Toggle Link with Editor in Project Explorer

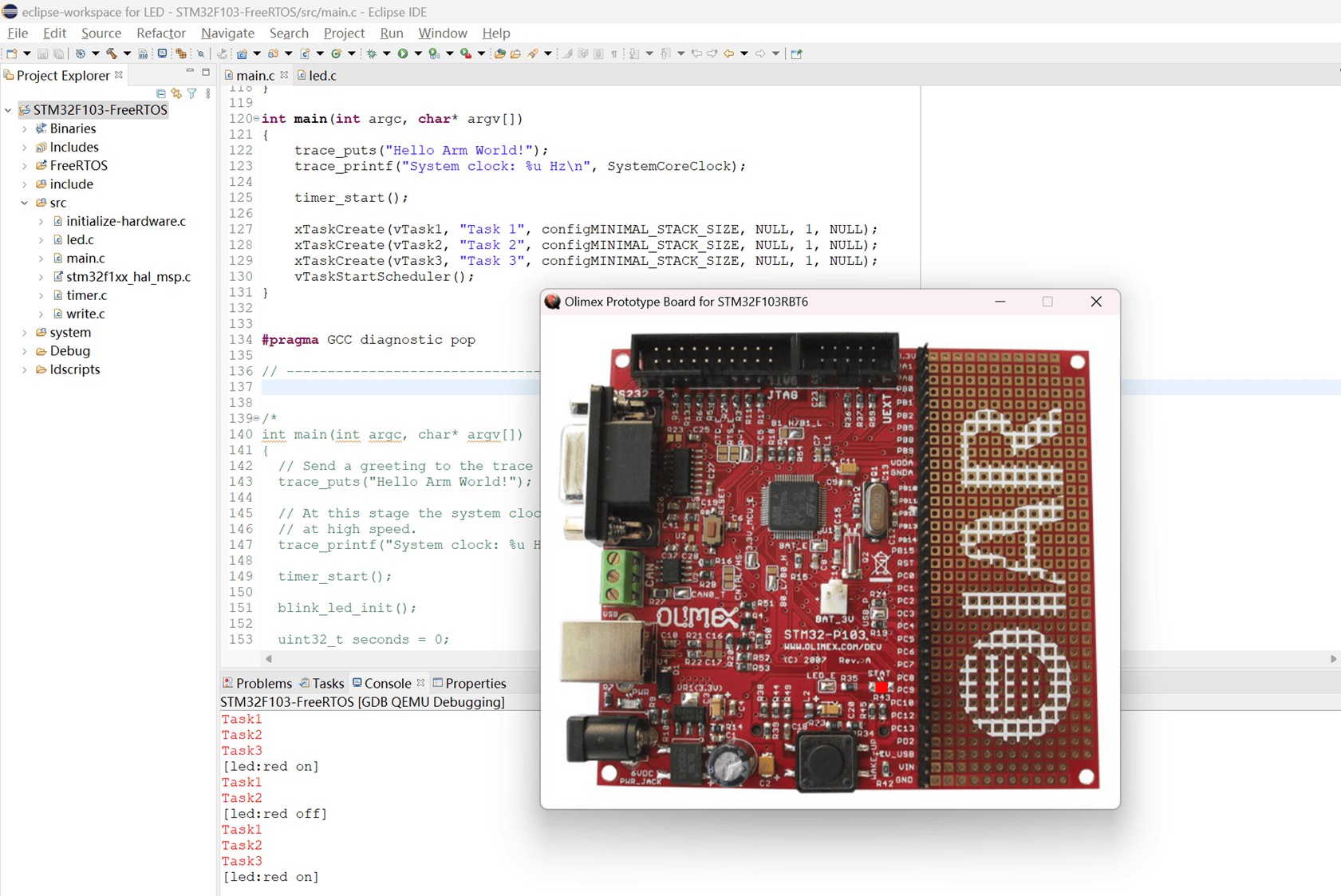click(x=176, y=93)
